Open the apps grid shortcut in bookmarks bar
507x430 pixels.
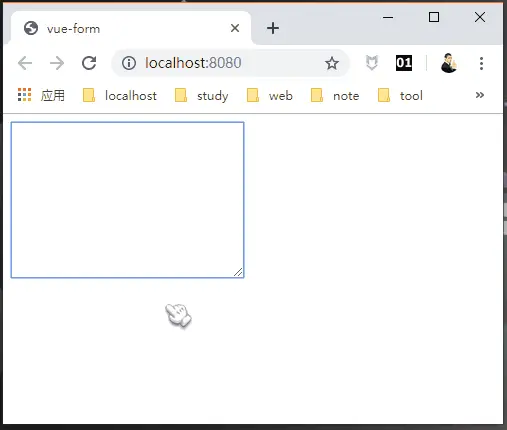[x=41, y=95]
